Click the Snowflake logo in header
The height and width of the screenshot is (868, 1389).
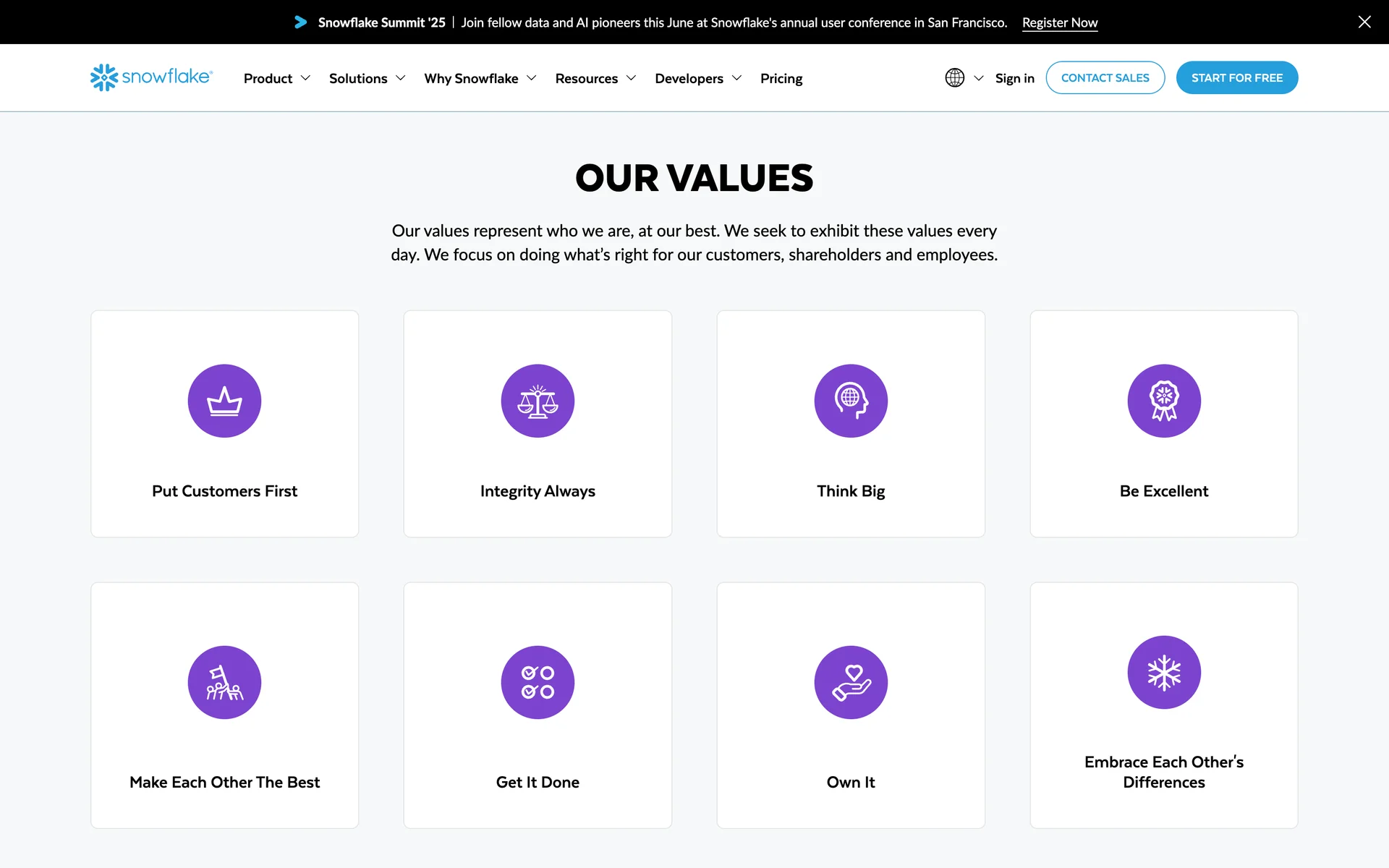click(x=151, y=77)
